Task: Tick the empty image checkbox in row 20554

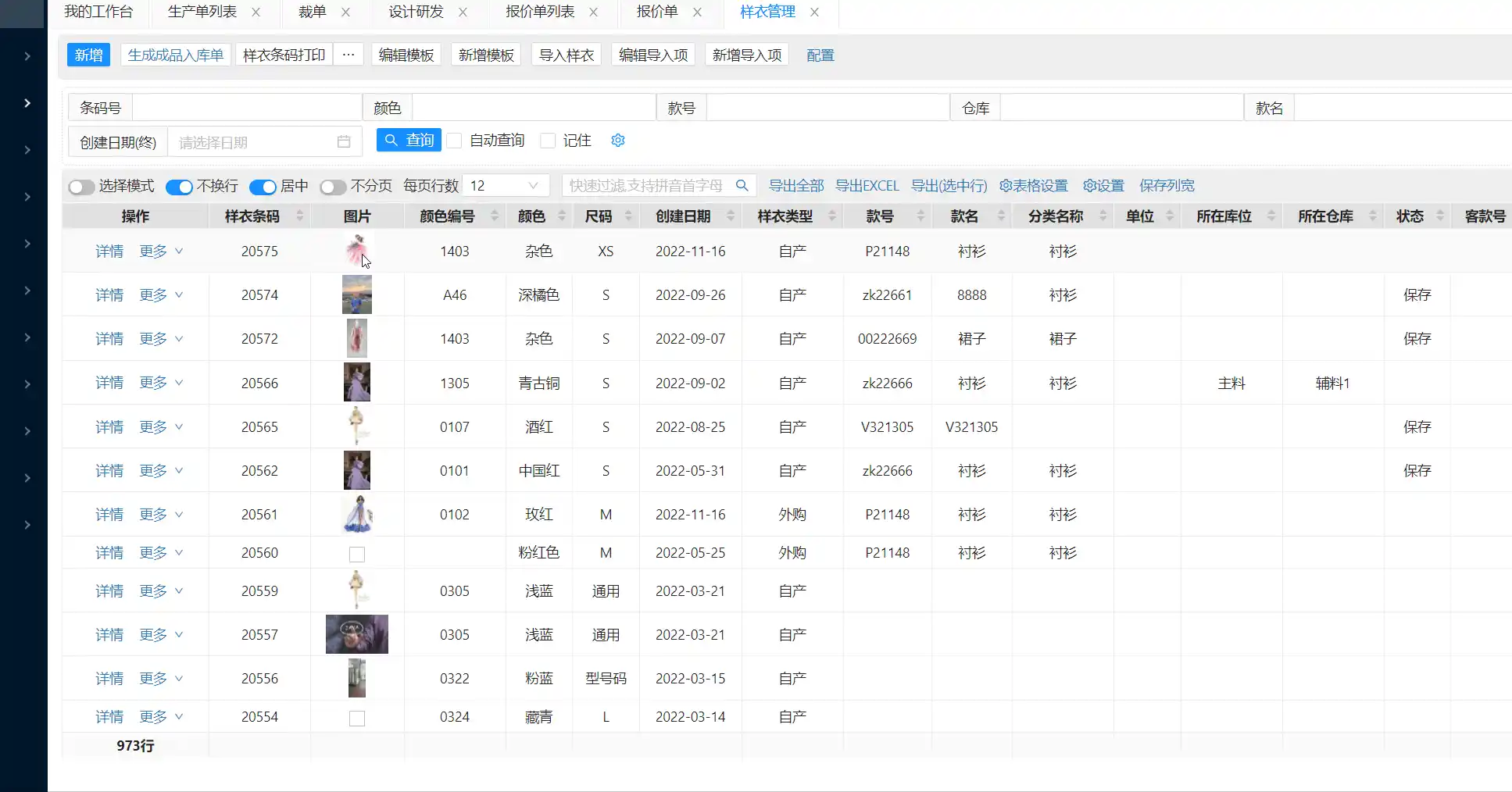Action: click(357, 718)
